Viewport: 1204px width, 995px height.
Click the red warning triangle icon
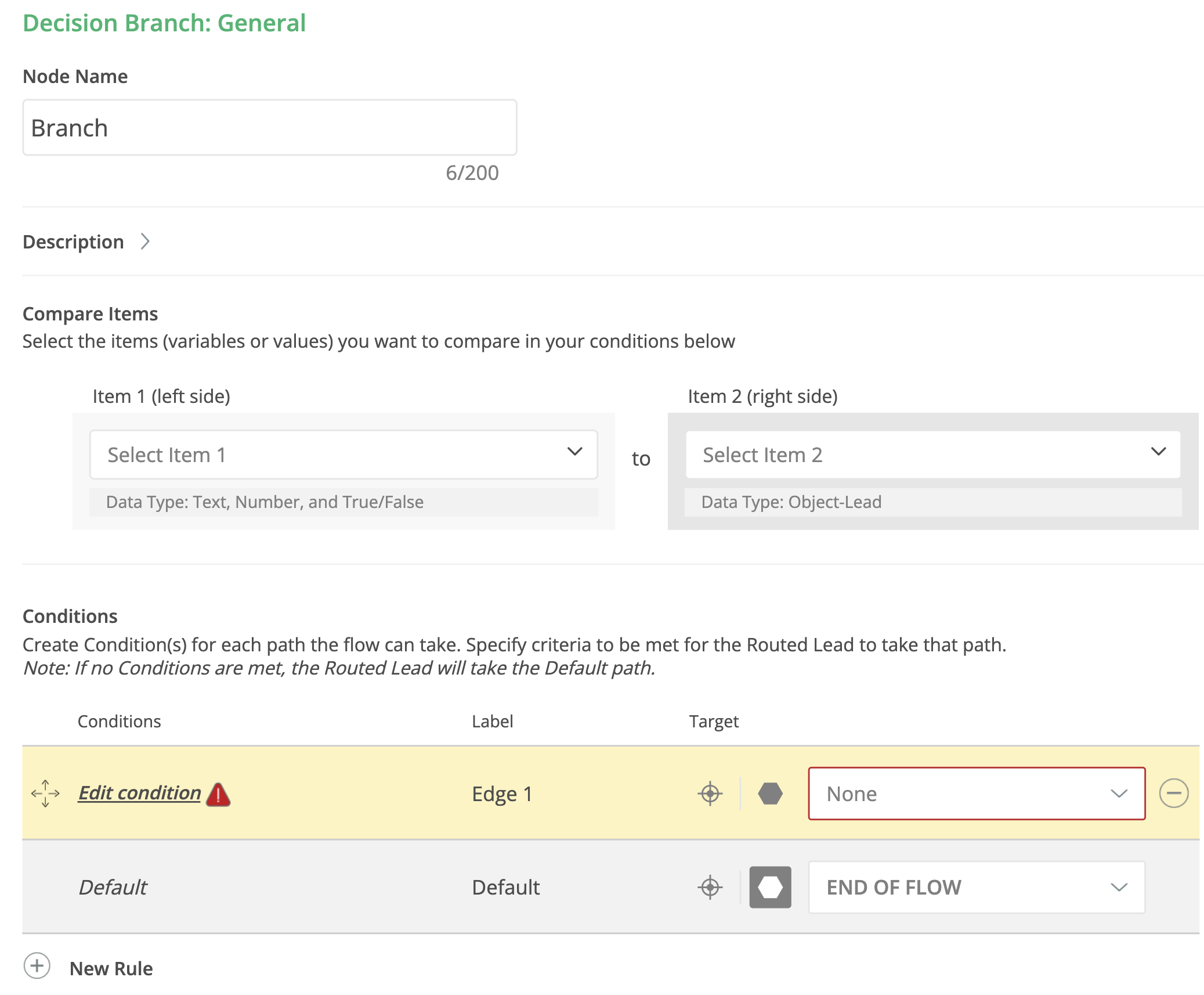pos(218,795)
